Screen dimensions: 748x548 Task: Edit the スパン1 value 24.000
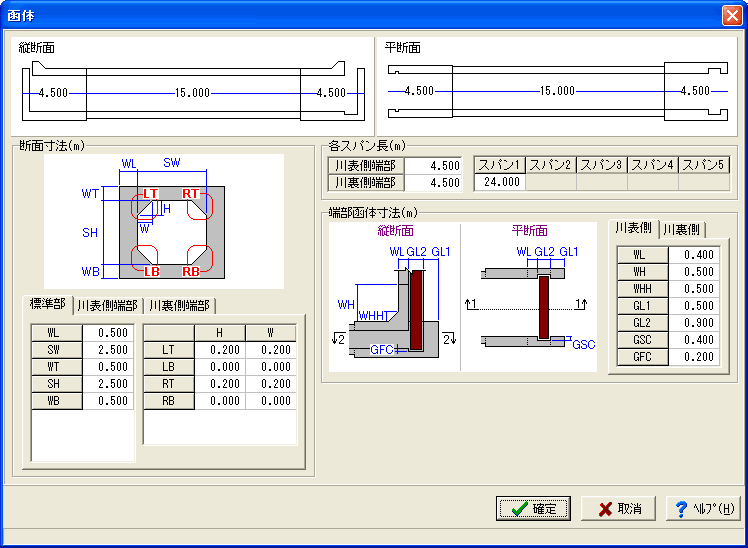[500, 182]
